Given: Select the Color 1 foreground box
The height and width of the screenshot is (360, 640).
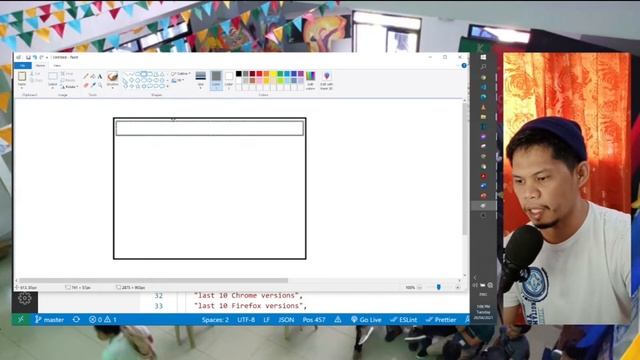Looking at the screenshot, I should [216, 80].
